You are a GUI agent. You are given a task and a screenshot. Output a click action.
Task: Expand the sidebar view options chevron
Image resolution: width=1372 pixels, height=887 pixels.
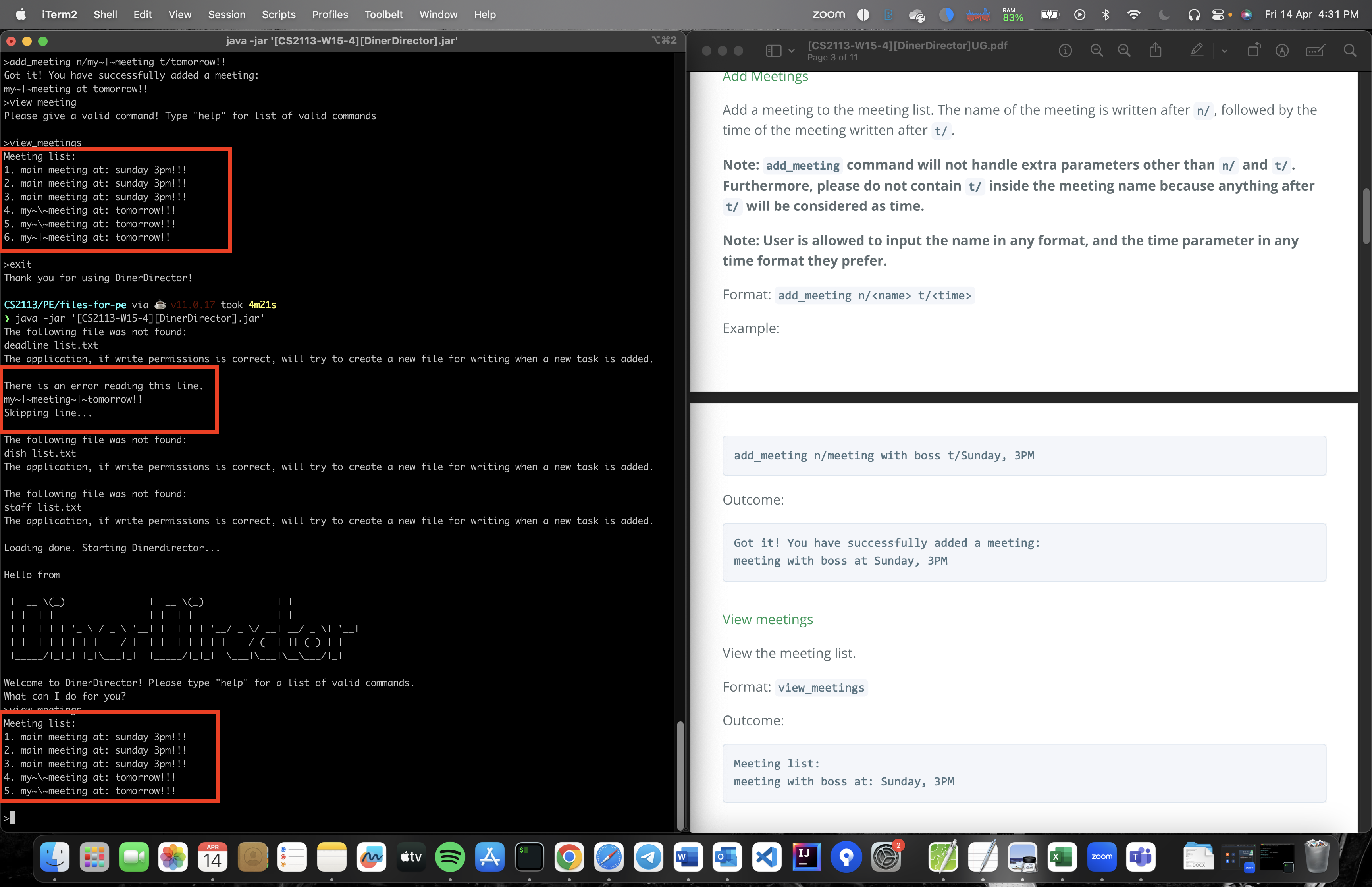point(792,51)
